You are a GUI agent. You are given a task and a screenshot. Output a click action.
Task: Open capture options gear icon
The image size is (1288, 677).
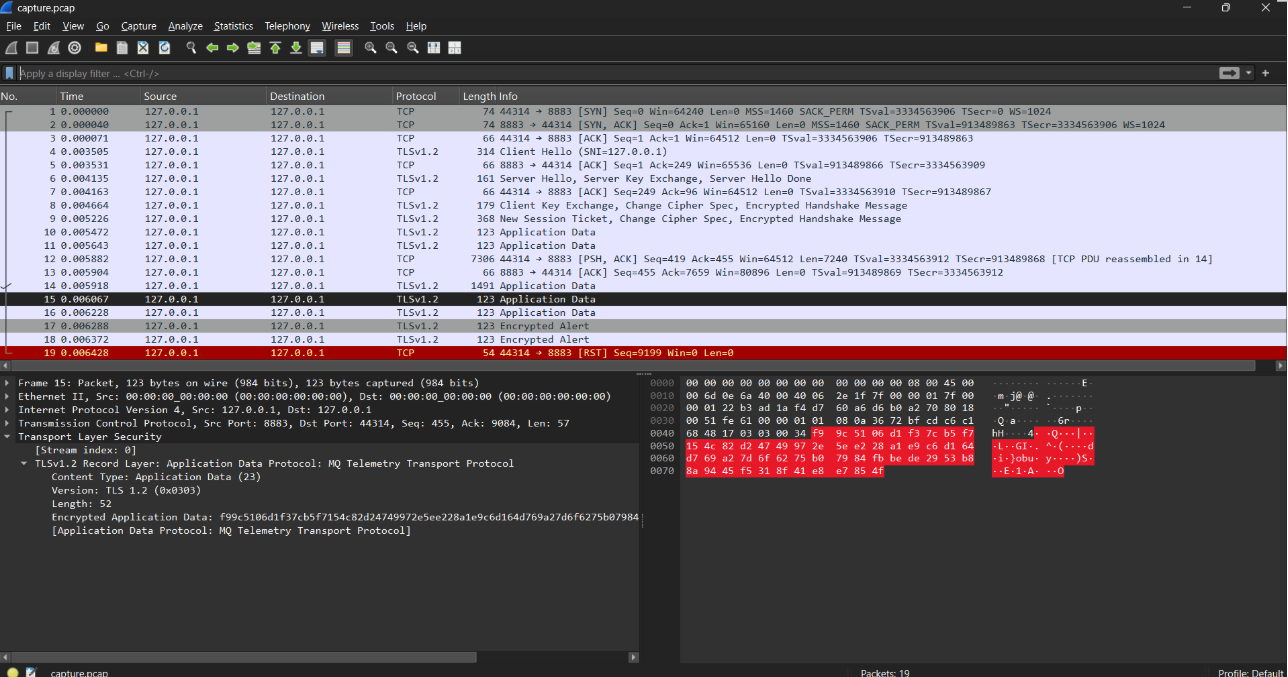[74, 48]
